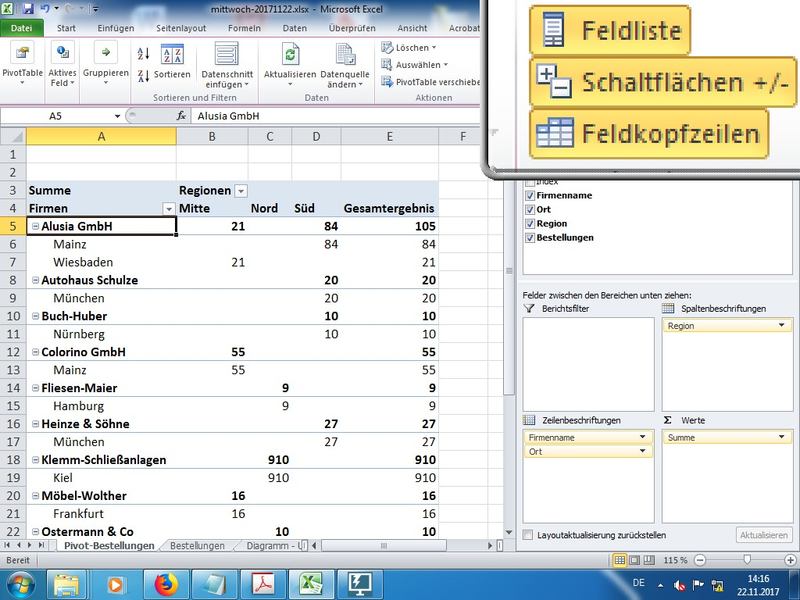Screen dimensions: 800x600
Task: Open Windows Explorer from taskbar
Action: [x=67, y=585]
